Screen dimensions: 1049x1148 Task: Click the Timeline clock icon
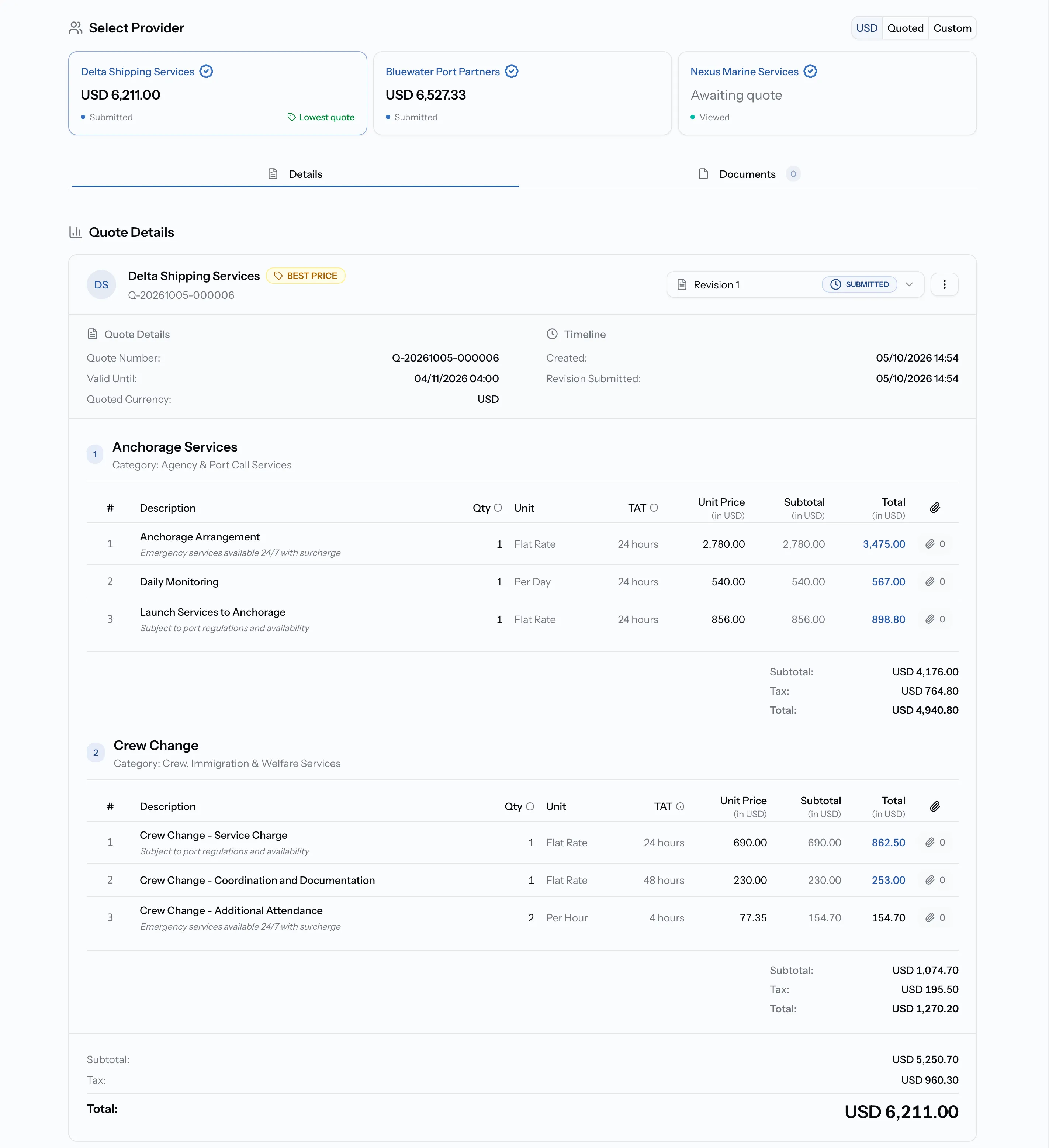pos(552,334)
